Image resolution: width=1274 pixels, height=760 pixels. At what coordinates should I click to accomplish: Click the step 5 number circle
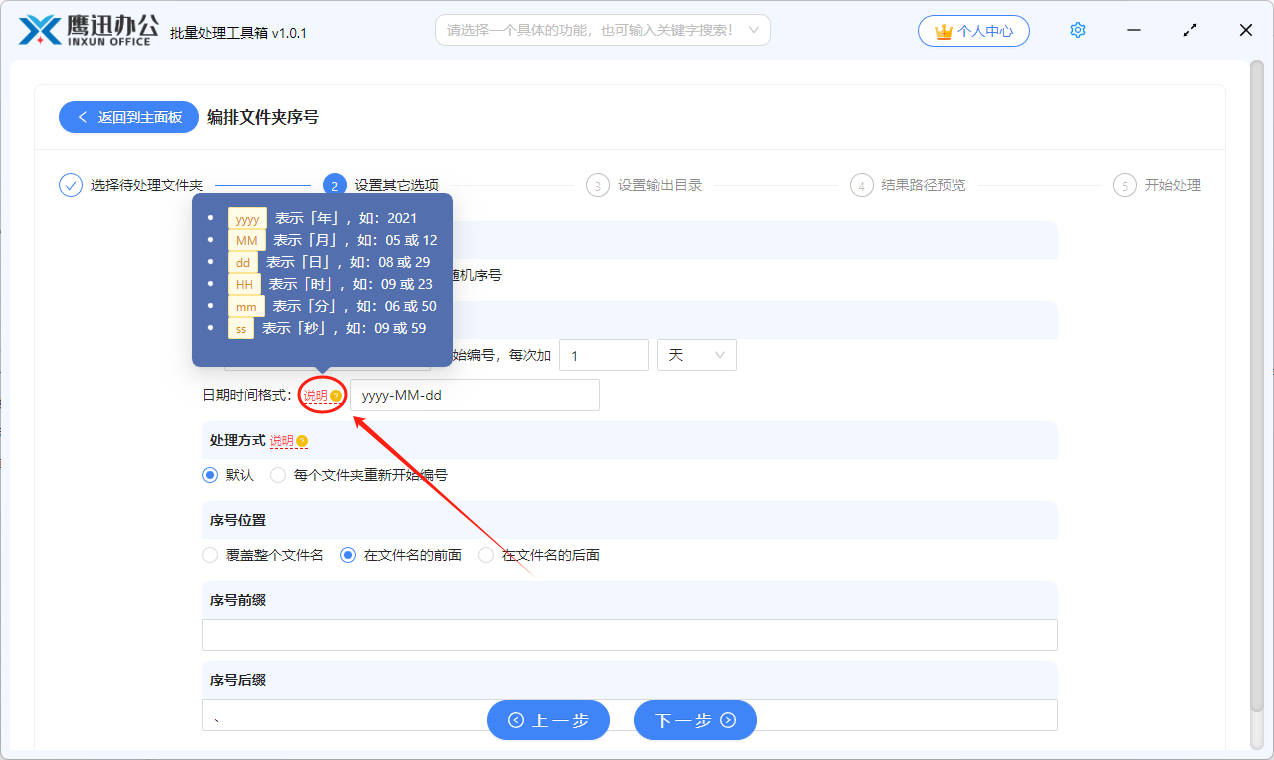point(1125,185)
